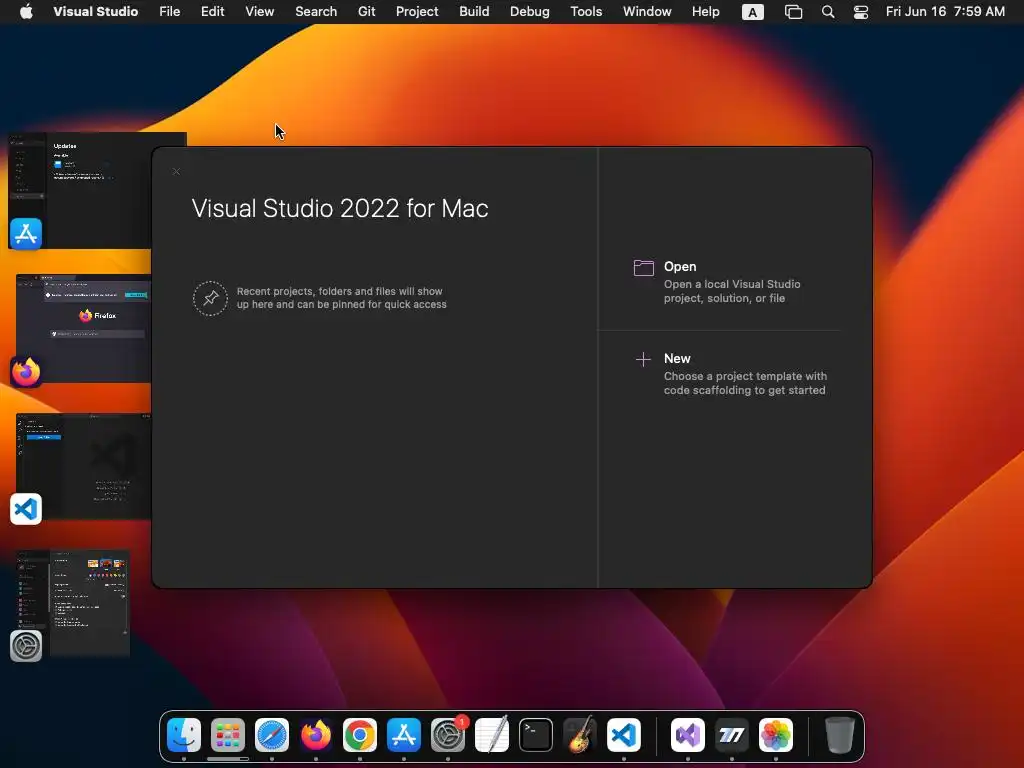Select the VS Code window thumbnail in Stage Manager
Viewport: 1024px width, 768px height.
[x=84, y=466]
